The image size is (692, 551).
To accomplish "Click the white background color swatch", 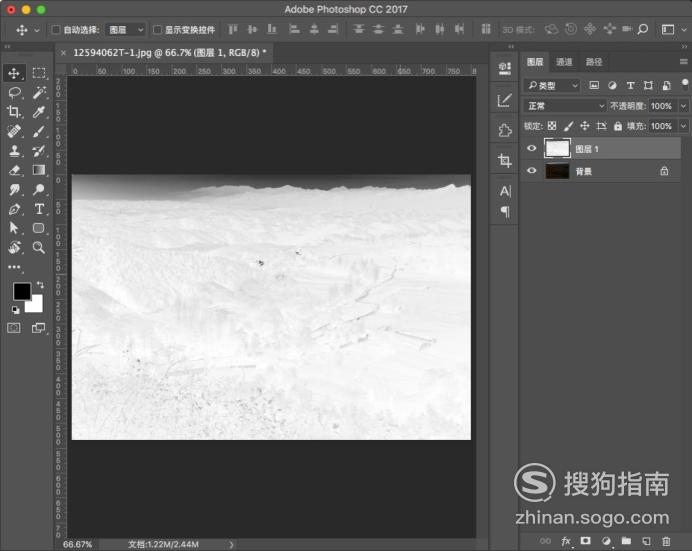I will 36,306.
